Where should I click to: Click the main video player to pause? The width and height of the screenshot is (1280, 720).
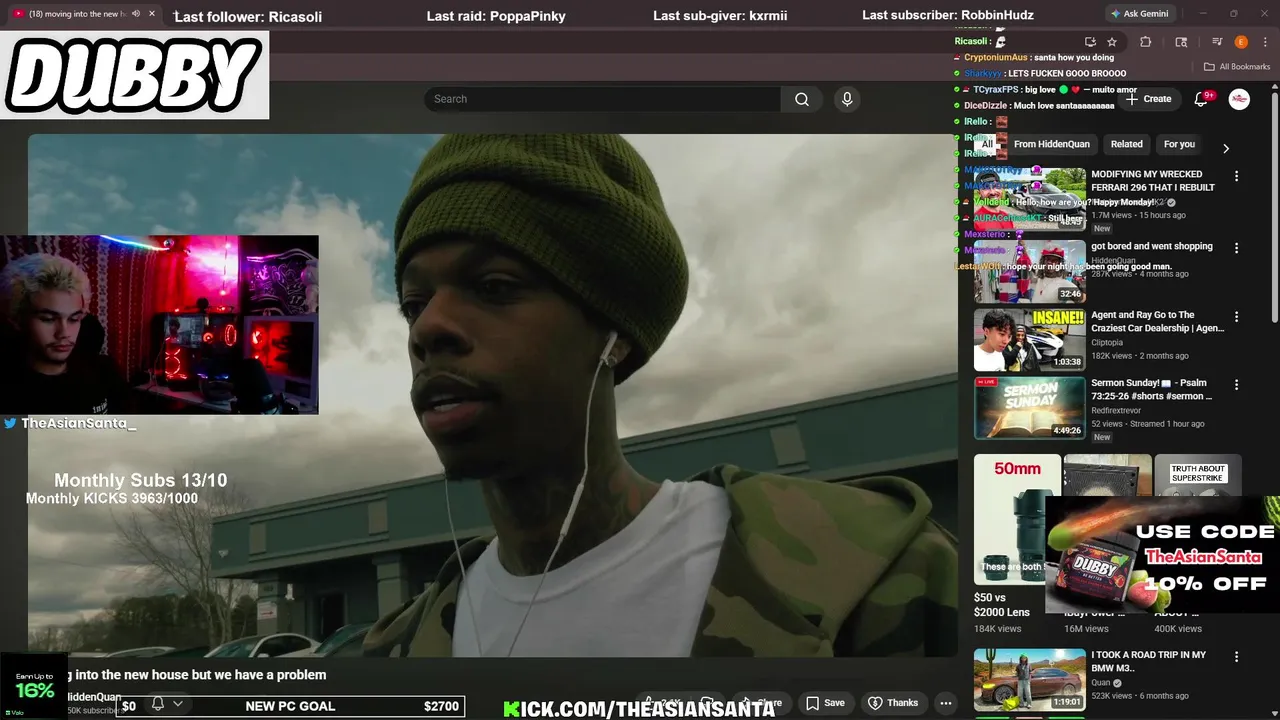click(492, 395)
